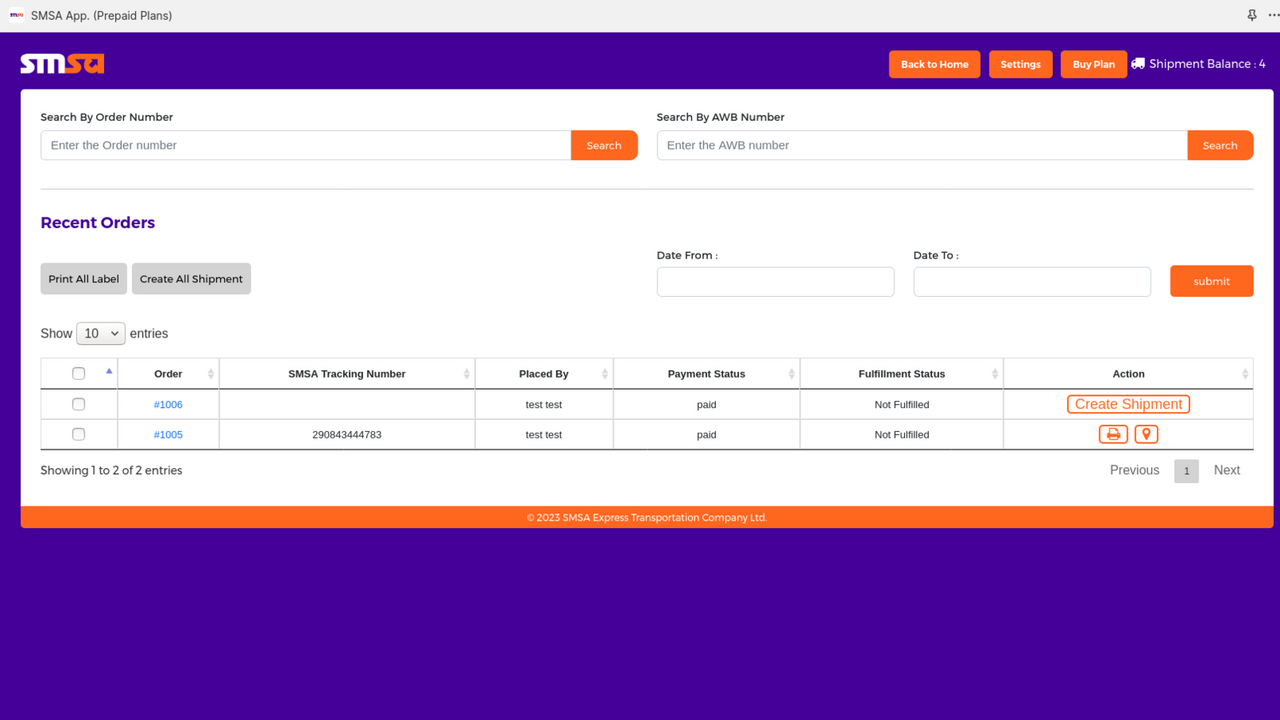Click Create Shipment for order #1006
The width and height of the screenshot is (1280, 720).
1128,404
